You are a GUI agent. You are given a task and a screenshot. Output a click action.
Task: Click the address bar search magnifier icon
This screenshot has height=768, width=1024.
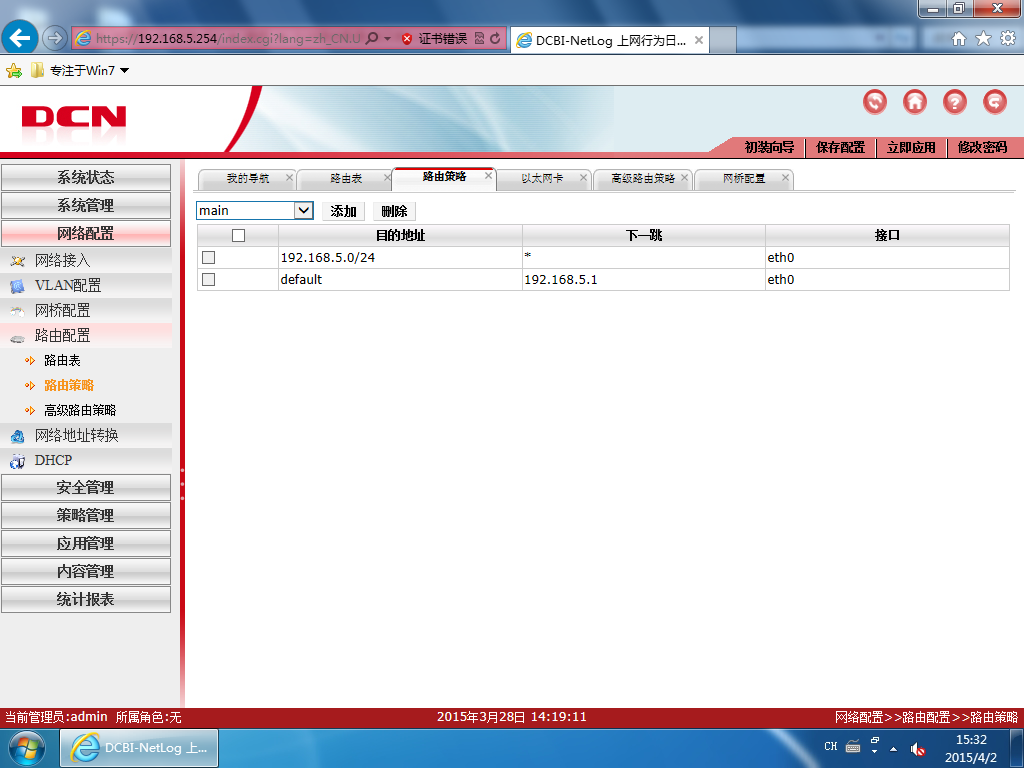(x=372, y=39)
